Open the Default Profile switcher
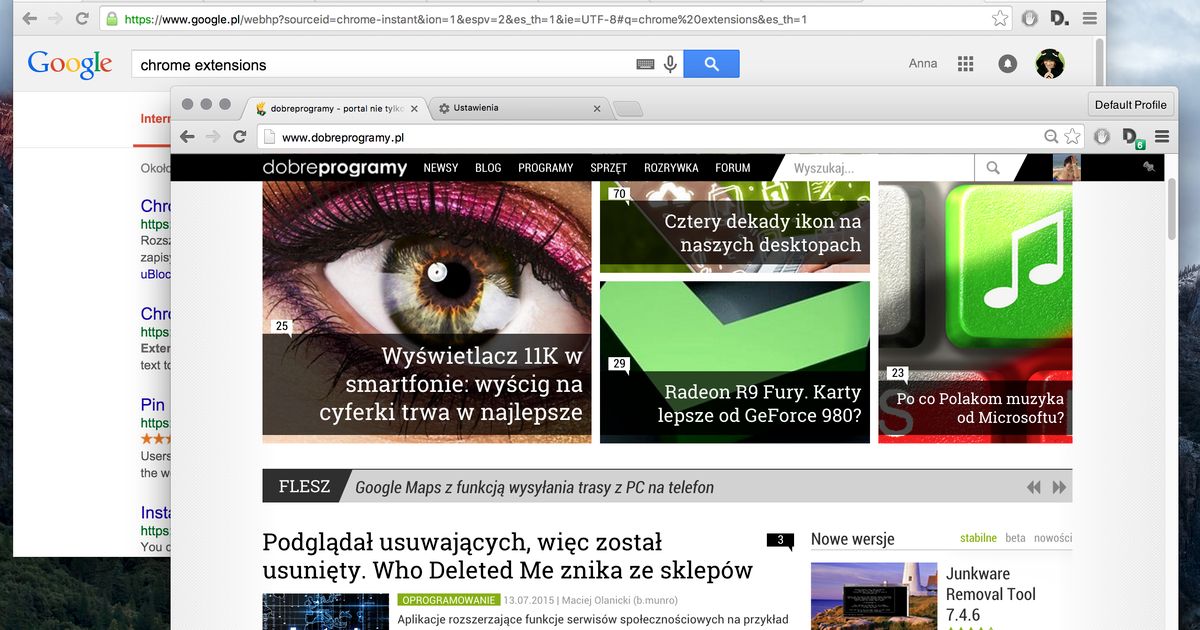The image size is (1200, 630). pyautogui.click(x=1130, y=105)
